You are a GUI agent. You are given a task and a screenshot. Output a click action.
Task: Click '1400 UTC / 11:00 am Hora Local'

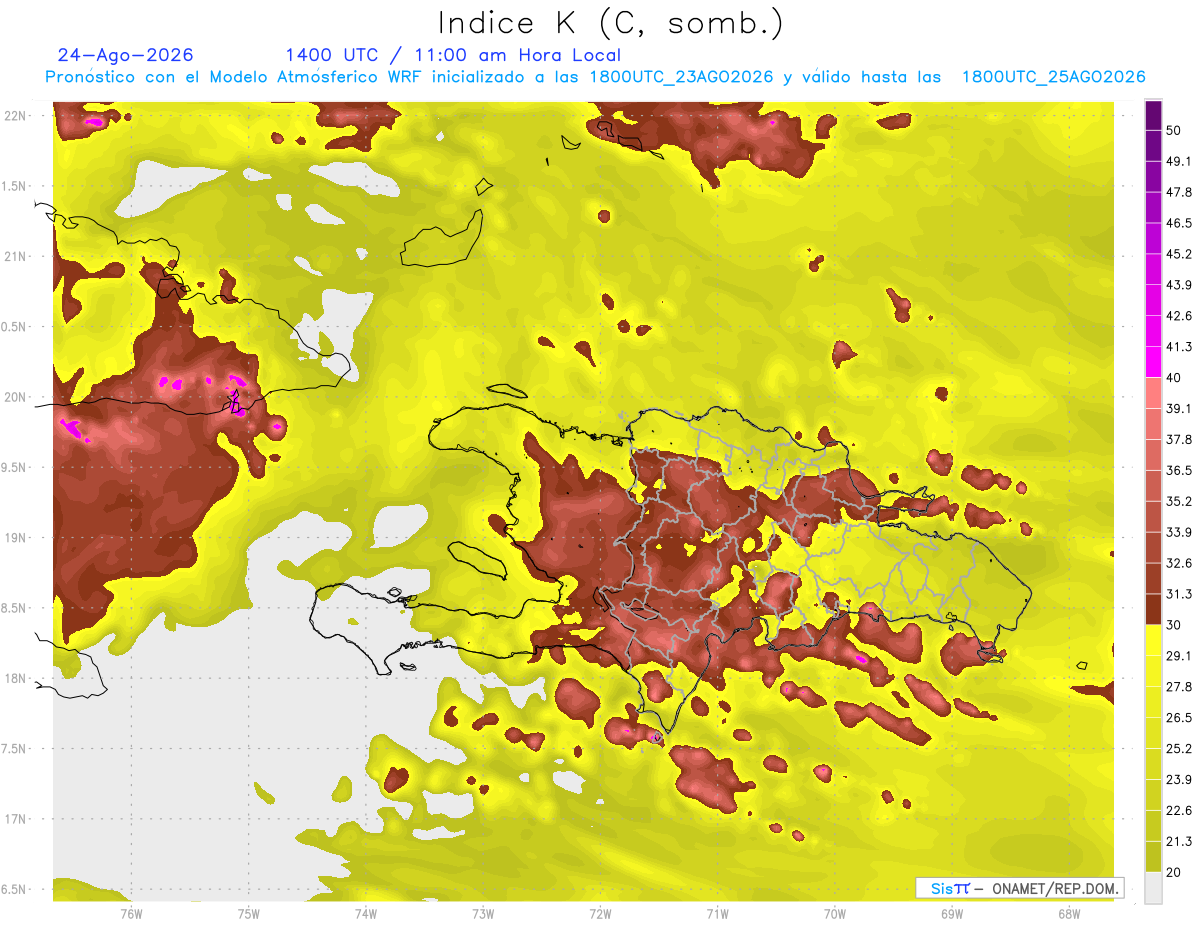click(x=453, y=55)
